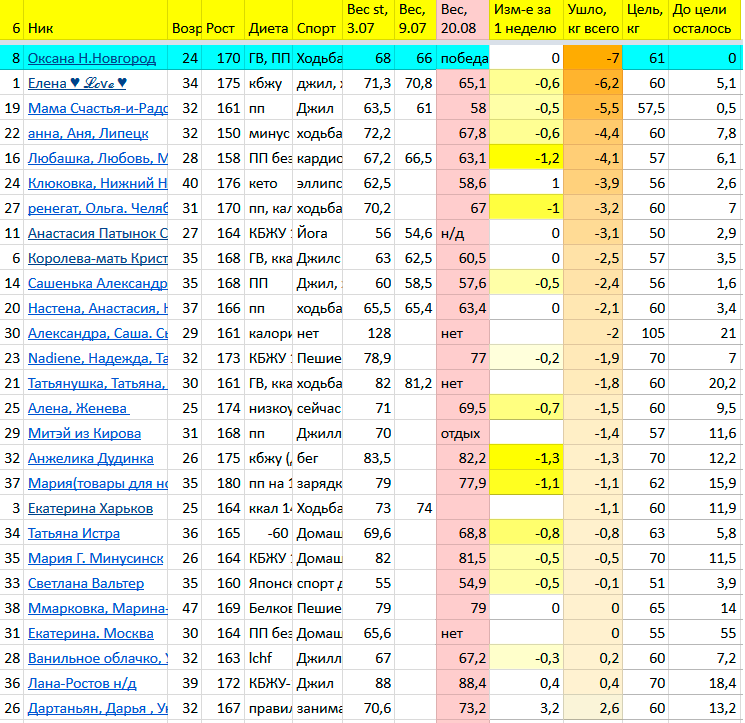Open the Лана-Ростов н/д link
745x723 pixels.
pyautogui.click(x=82, y=684)
